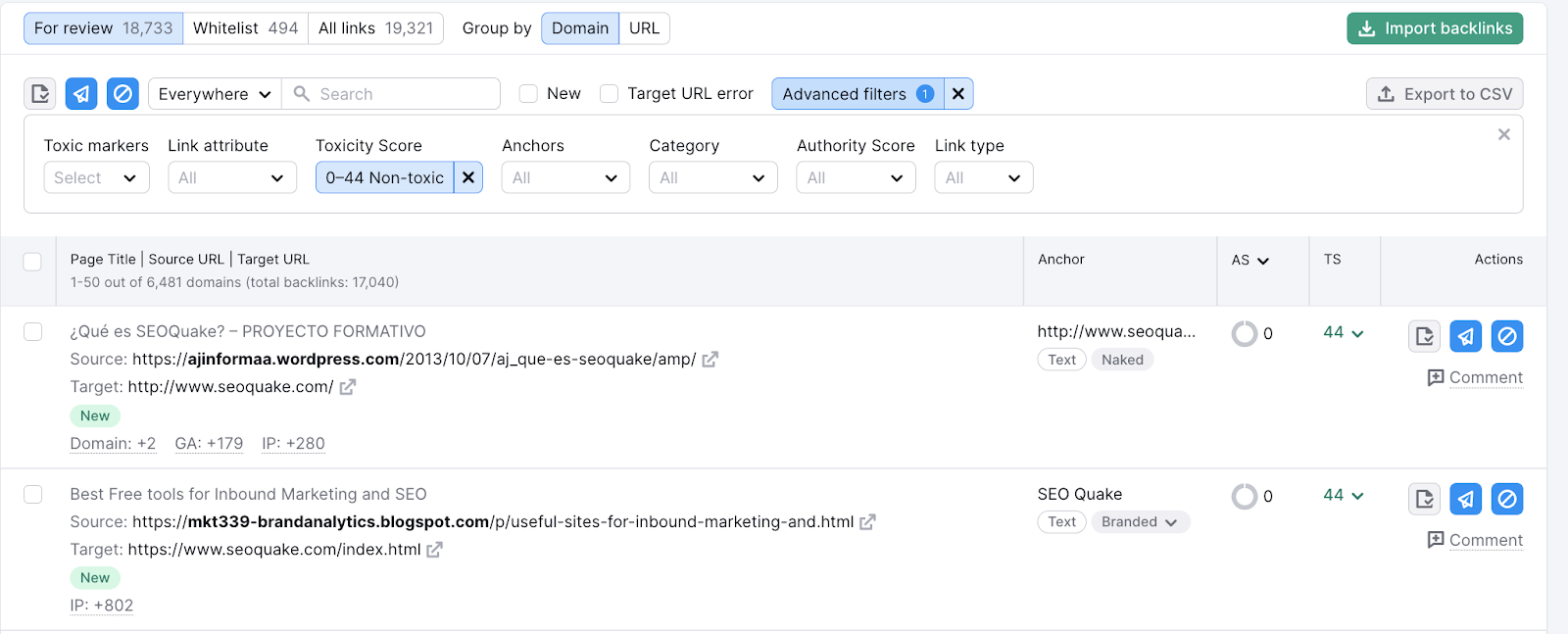Open the target URL https://www.seoquake.com/index.html
Image resolution: width=1568 pixels, height=634 pixels.
(x=274, y=550)
